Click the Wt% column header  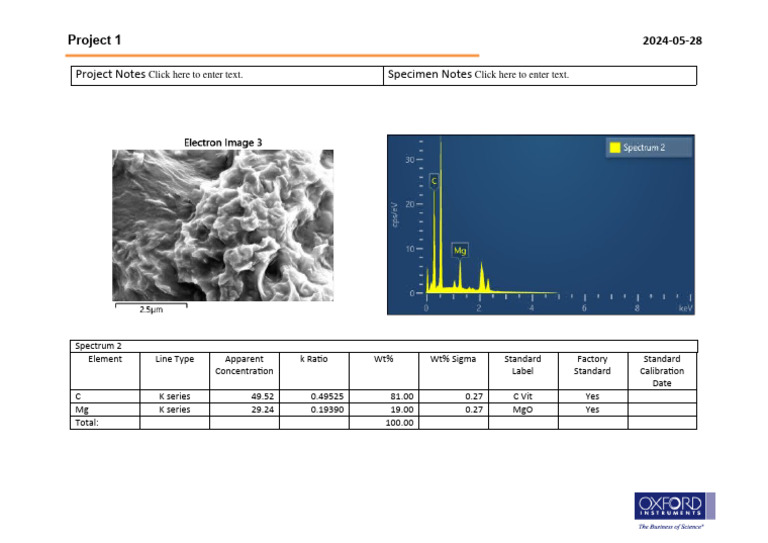384,359
